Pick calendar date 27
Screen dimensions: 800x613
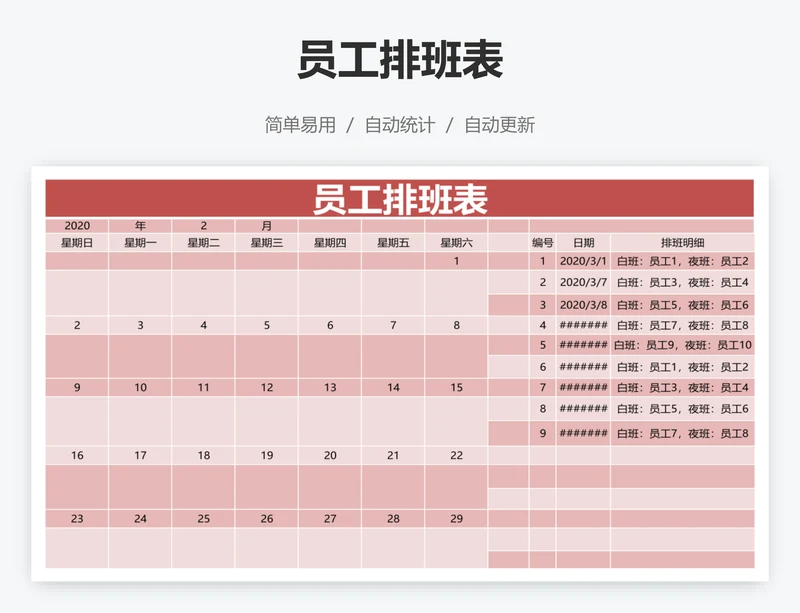tap(330, 519)
